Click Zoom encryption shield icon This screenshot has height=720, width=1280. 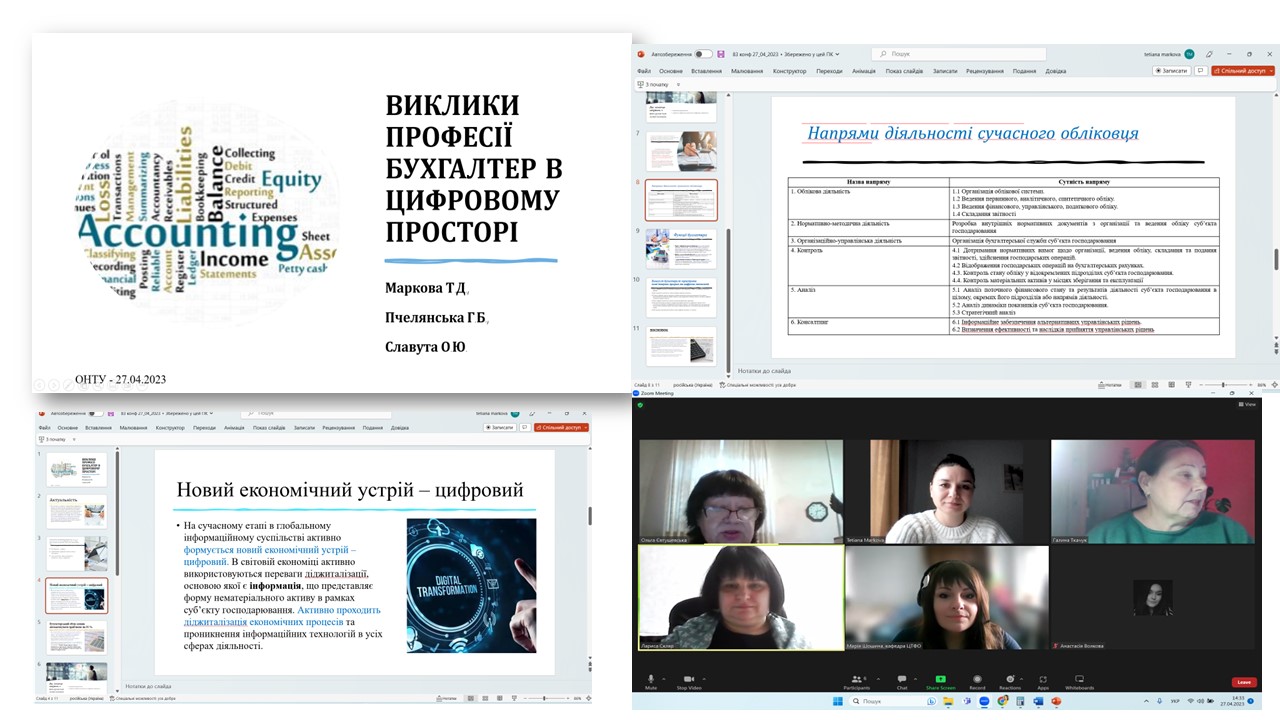pyautogui.click(x=640, y=405)
